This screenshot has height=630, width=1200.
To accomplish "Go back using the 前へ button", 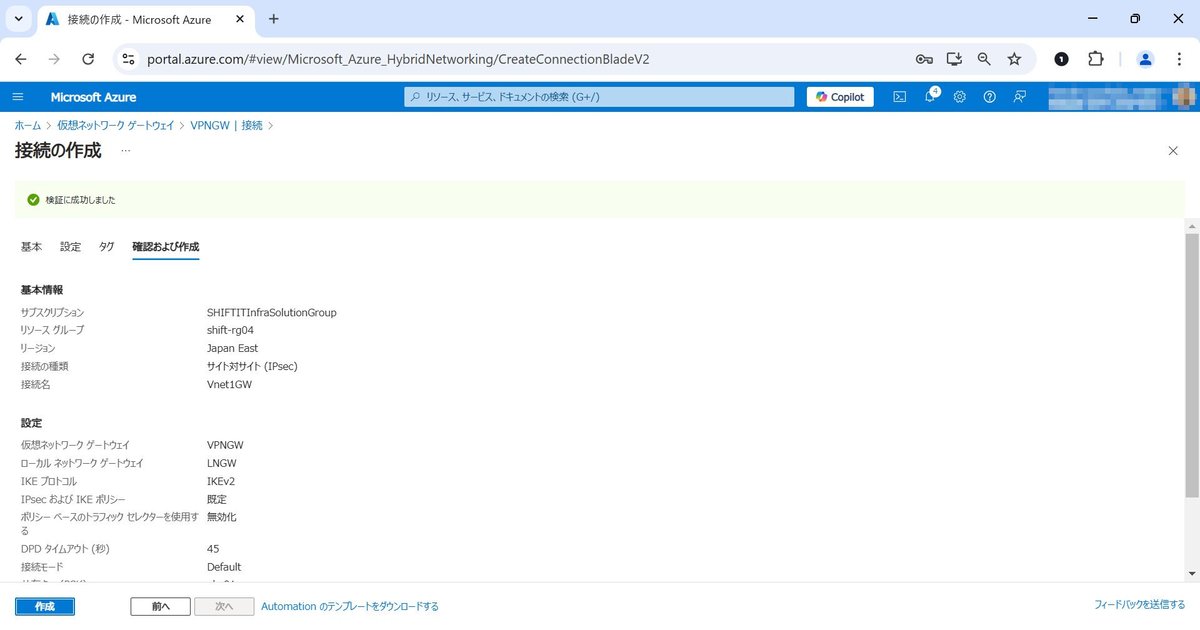I will [x=159, y=606].
